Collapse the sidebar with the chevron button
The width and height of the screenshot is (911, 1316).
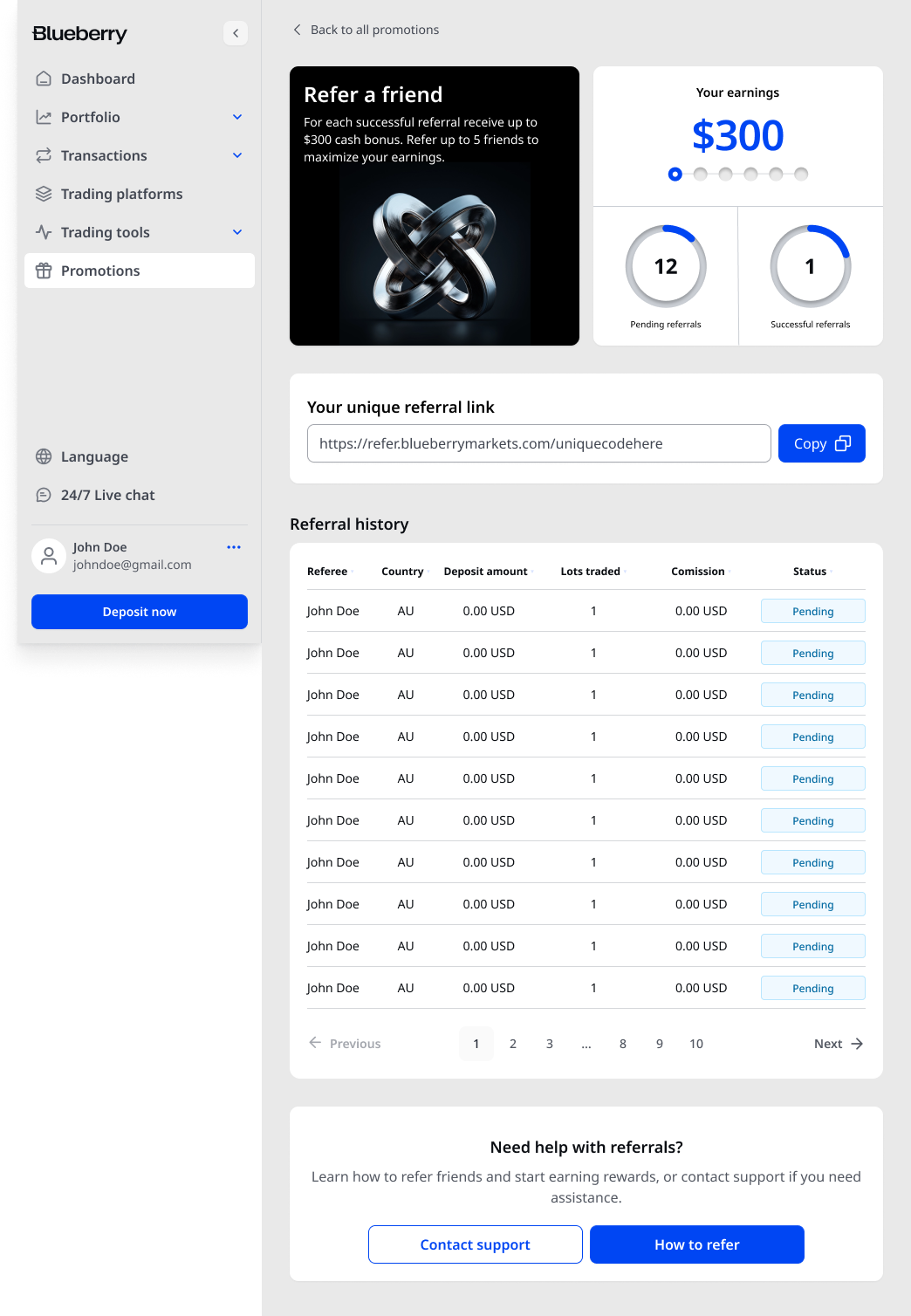[236, 33]
